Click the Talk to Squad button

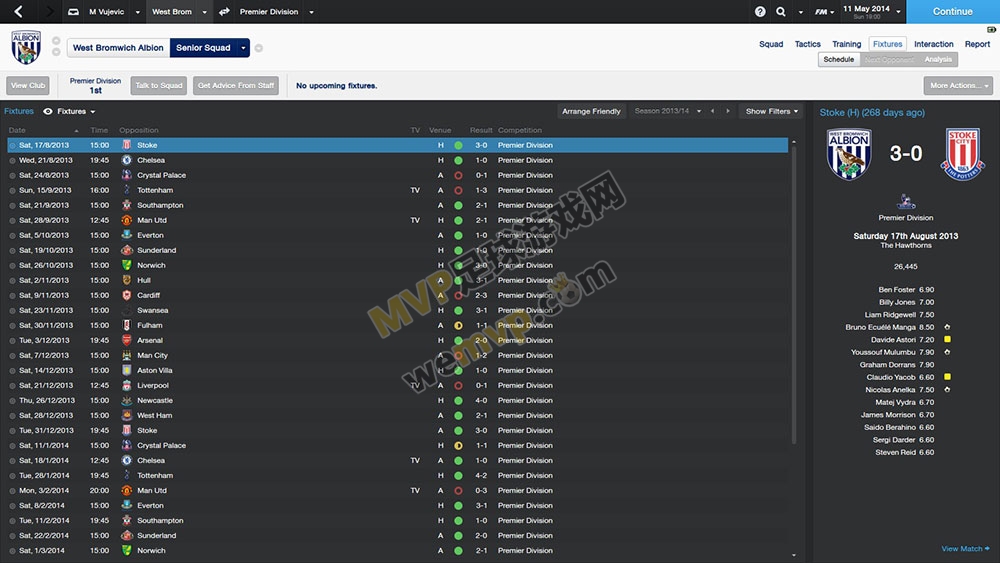pos(159,85)
